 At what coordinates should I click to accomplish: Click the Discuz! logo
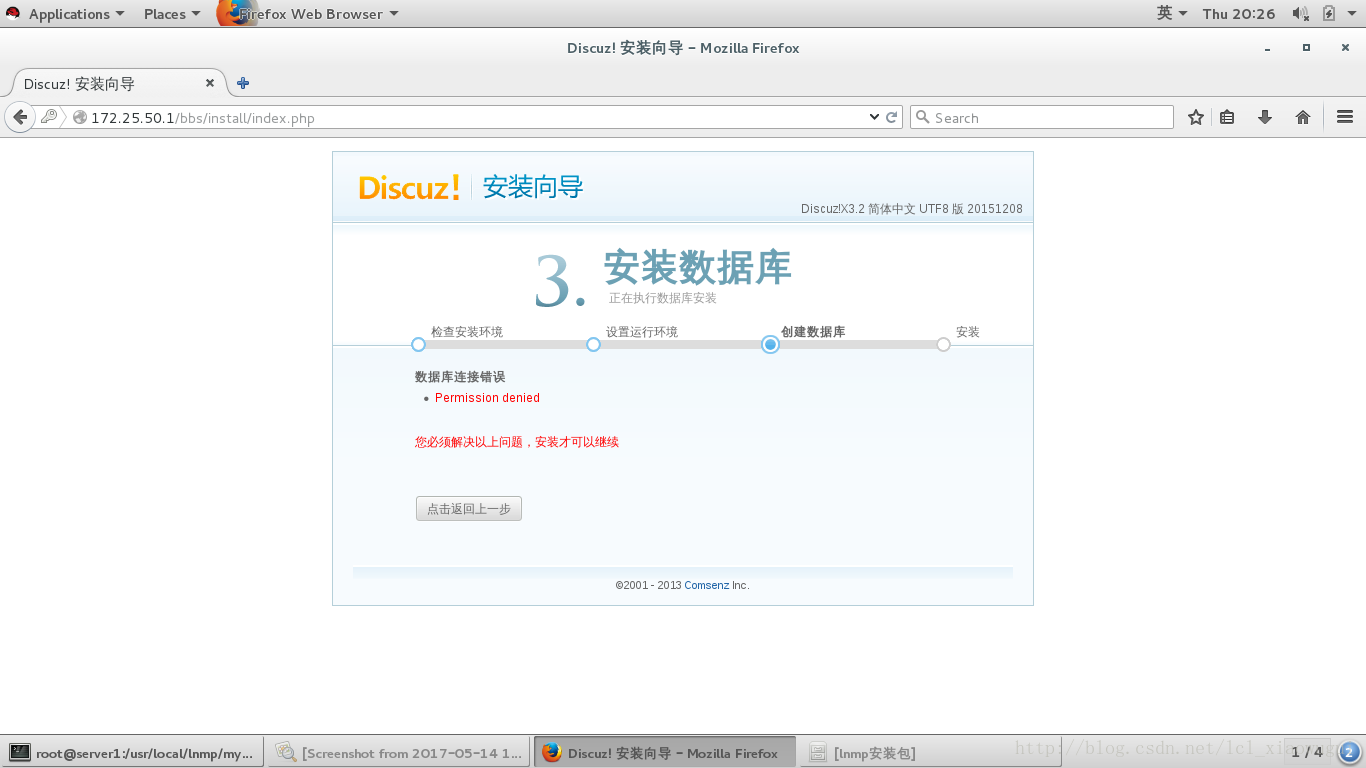(409, 187)
